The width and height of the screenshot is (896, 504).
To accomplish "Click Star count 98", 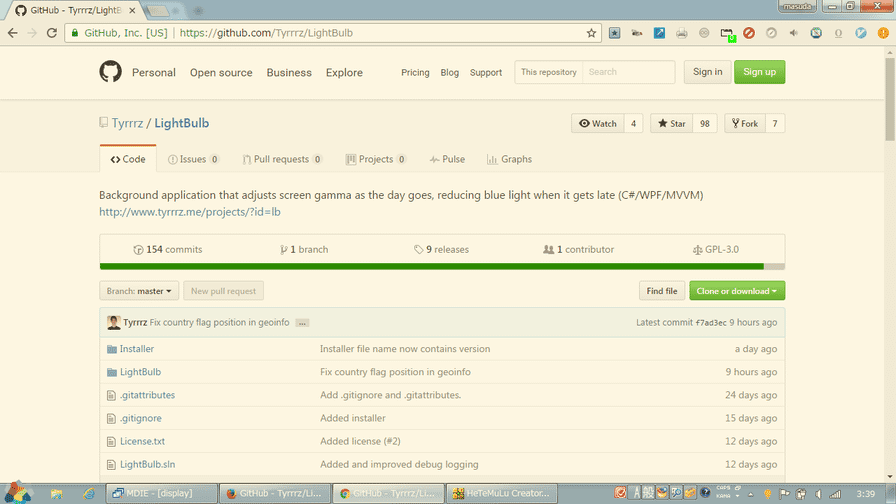I will point(705,123).
